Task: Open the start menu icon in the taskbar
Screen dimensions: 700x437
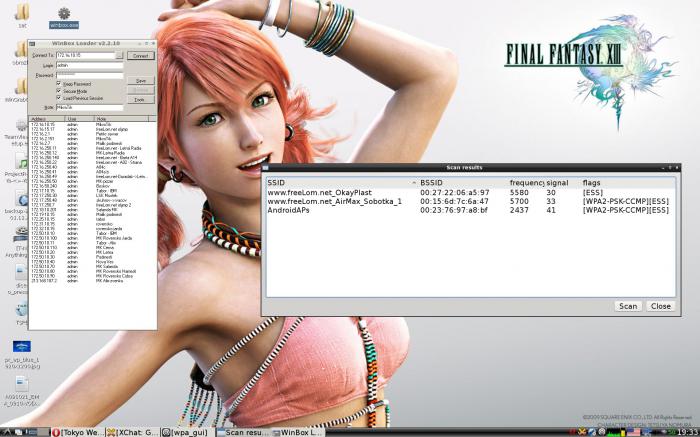Action: 8,432
